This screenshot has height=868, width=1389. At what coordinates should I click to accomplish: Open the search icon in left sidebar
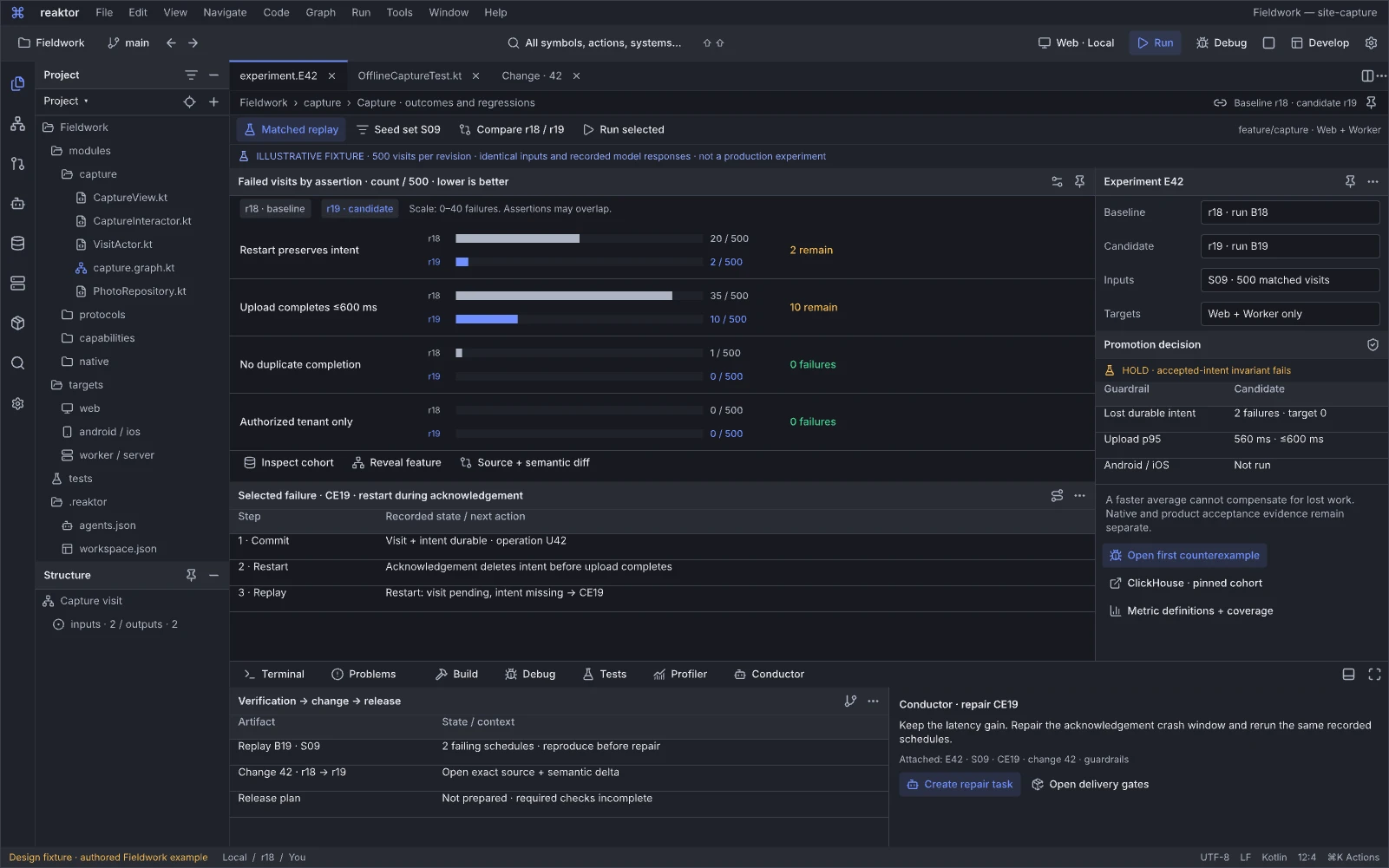click(17, 363)
